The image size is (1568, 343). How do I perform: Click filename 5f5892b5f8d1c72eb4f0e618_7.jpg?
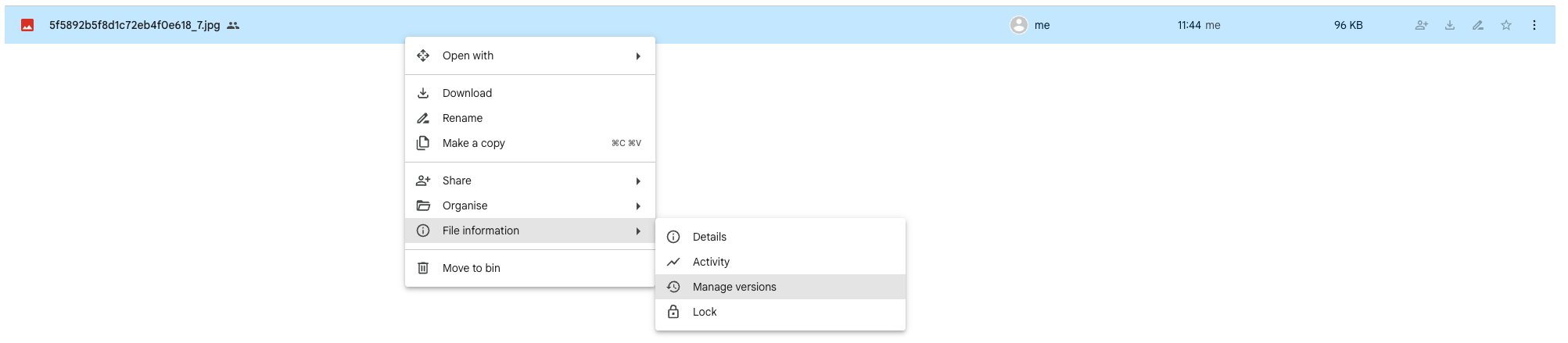point(135,25)
